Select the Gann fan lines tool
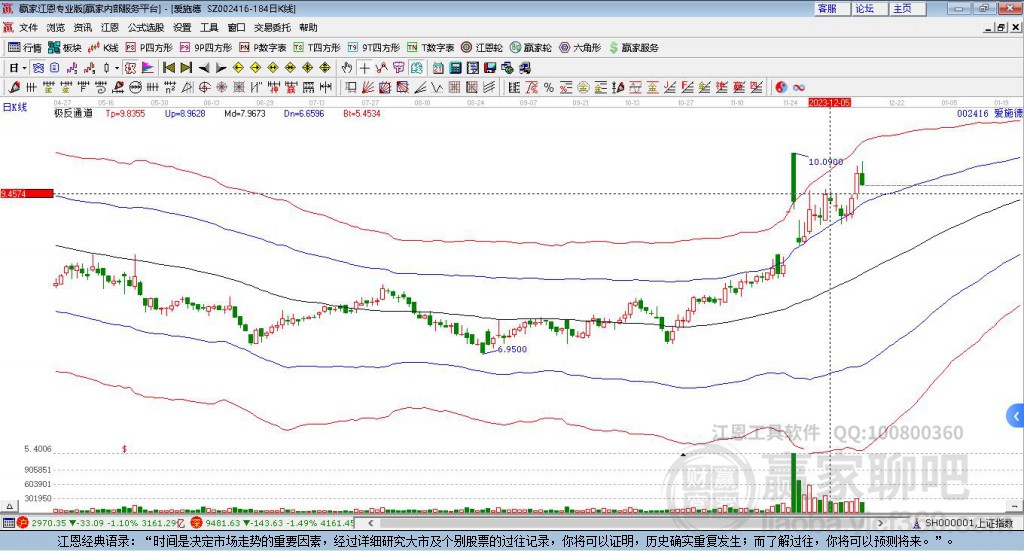The height and width of the screenshot is (551, 1024). [x=368, y=87]
